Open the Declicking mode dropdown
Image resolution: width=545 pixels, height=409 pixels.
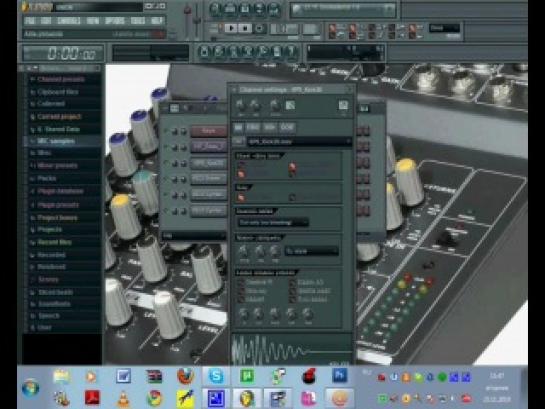click(x=273, y=222)
